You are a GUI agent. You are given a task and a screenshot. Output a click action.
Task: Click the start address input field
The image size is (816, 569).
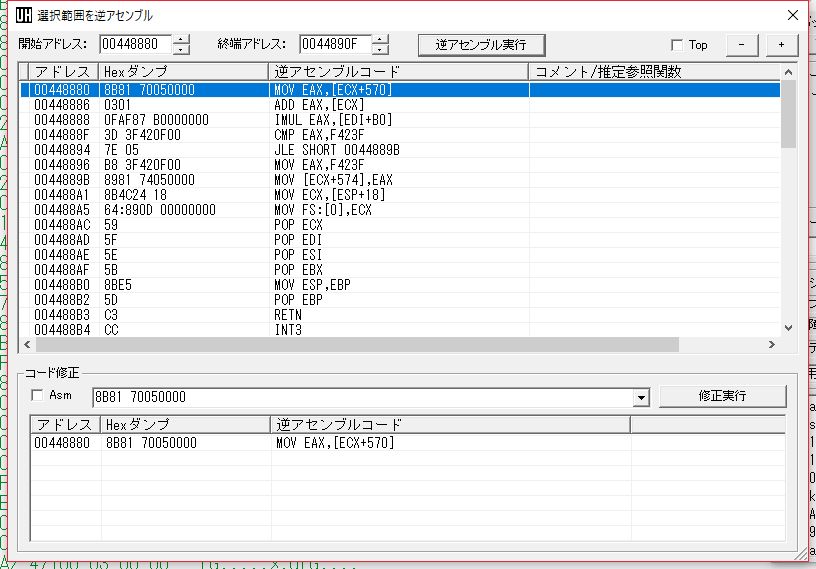click(135, 44)
